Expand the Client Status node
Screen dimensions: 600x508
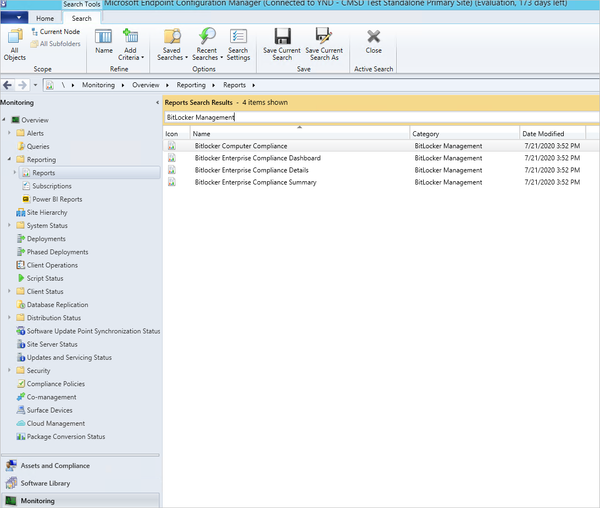[x=9, y=291]
